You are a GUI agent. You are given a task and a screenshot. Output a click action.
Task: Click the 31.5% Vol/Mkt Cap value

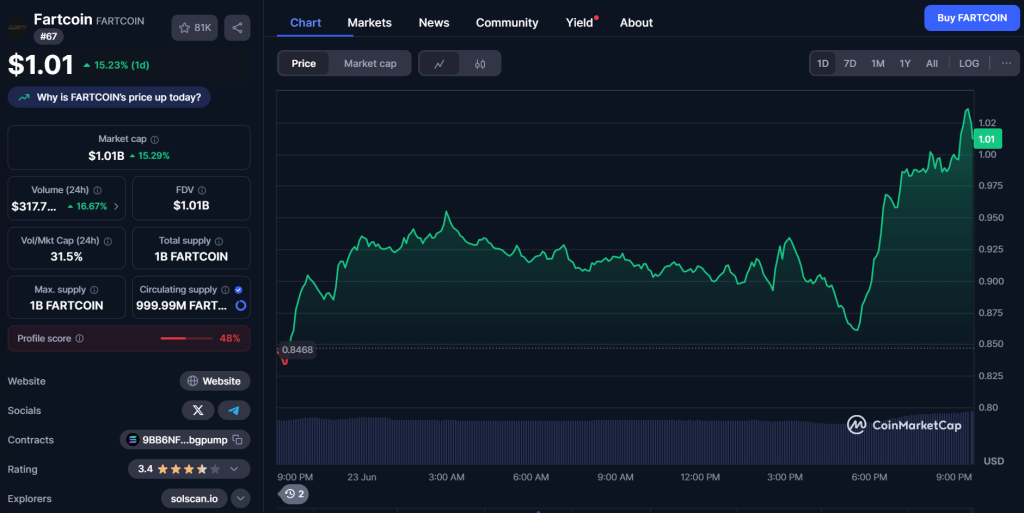[67, 256]
